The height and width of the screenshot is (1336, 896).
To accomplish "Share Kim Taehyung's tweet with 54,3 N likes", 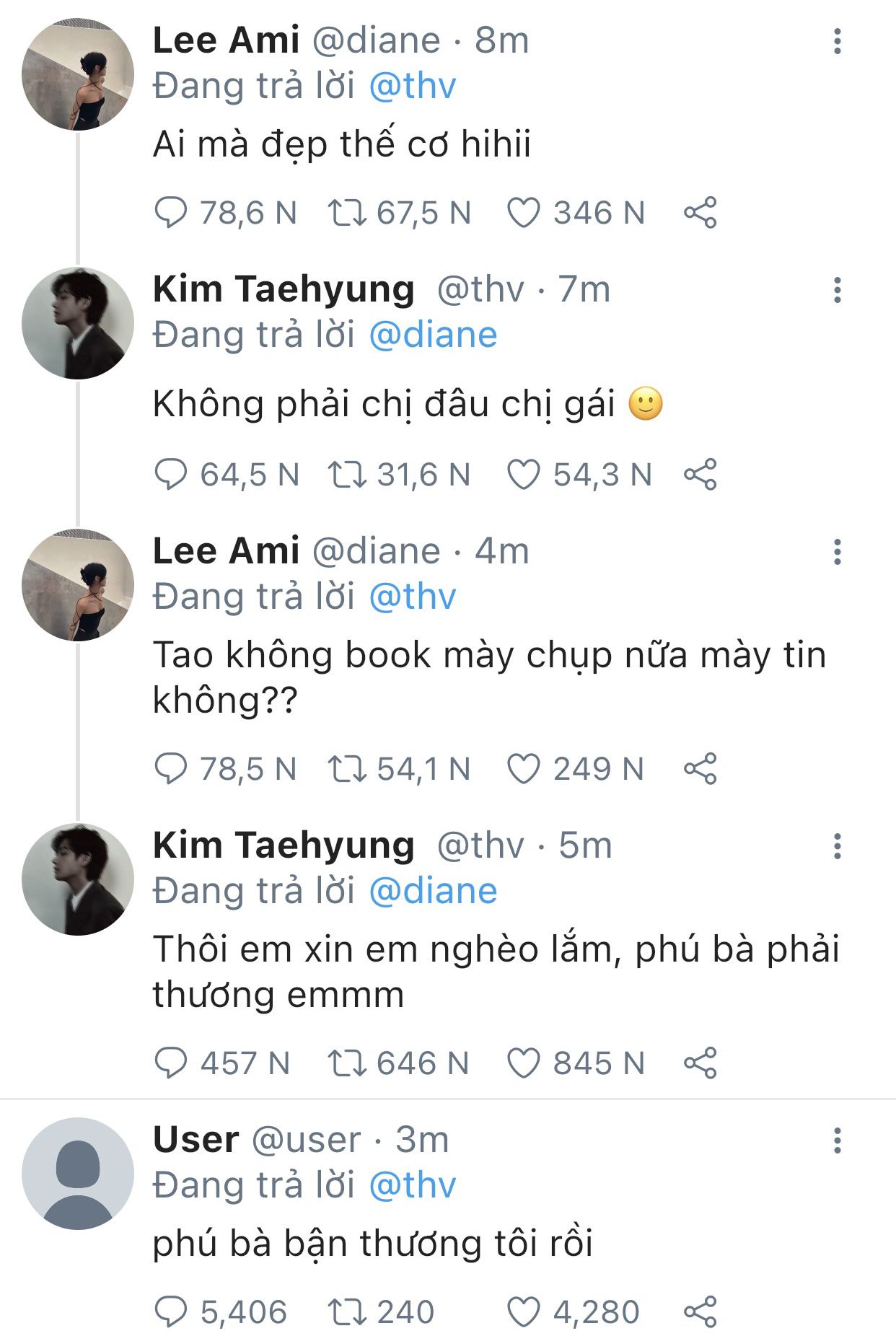I will coord(700,475).
